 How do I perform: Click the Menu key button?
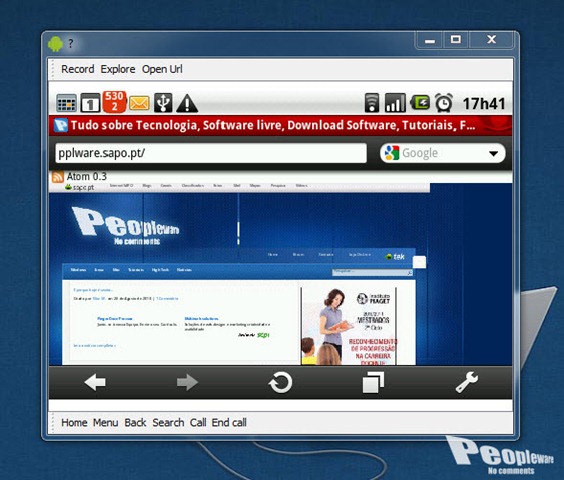click(x=105, y=422)
